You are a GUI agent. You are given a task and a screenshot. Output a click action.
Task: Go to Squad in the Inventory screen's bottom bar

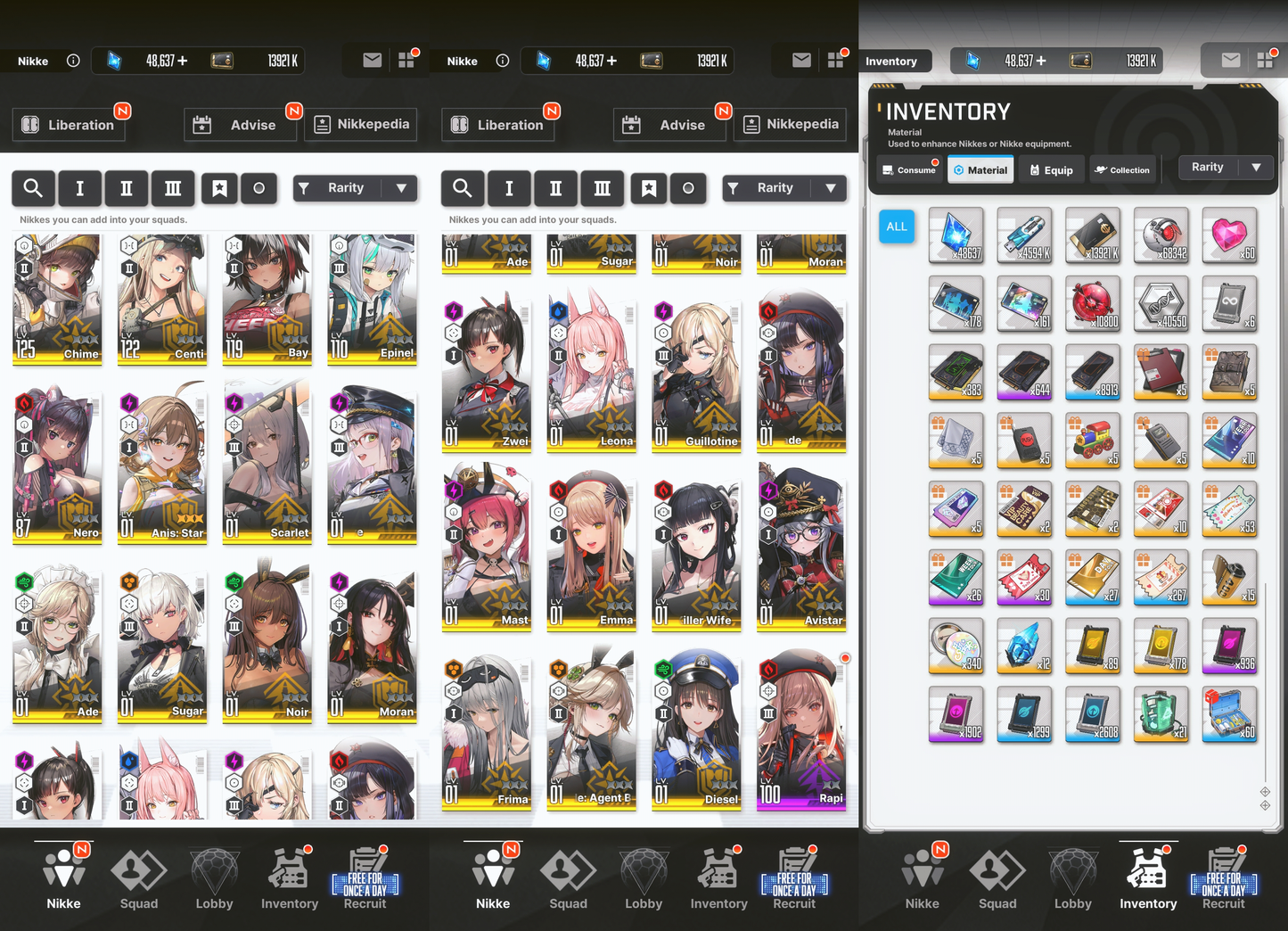tap(997, 879)
